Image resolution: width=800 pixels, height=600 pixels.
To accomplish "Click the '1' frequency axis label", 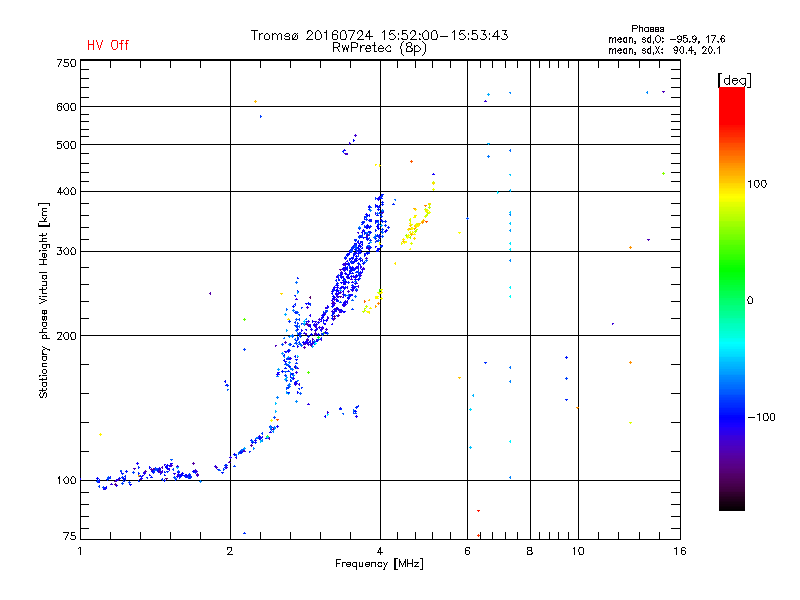I will 80,551.
